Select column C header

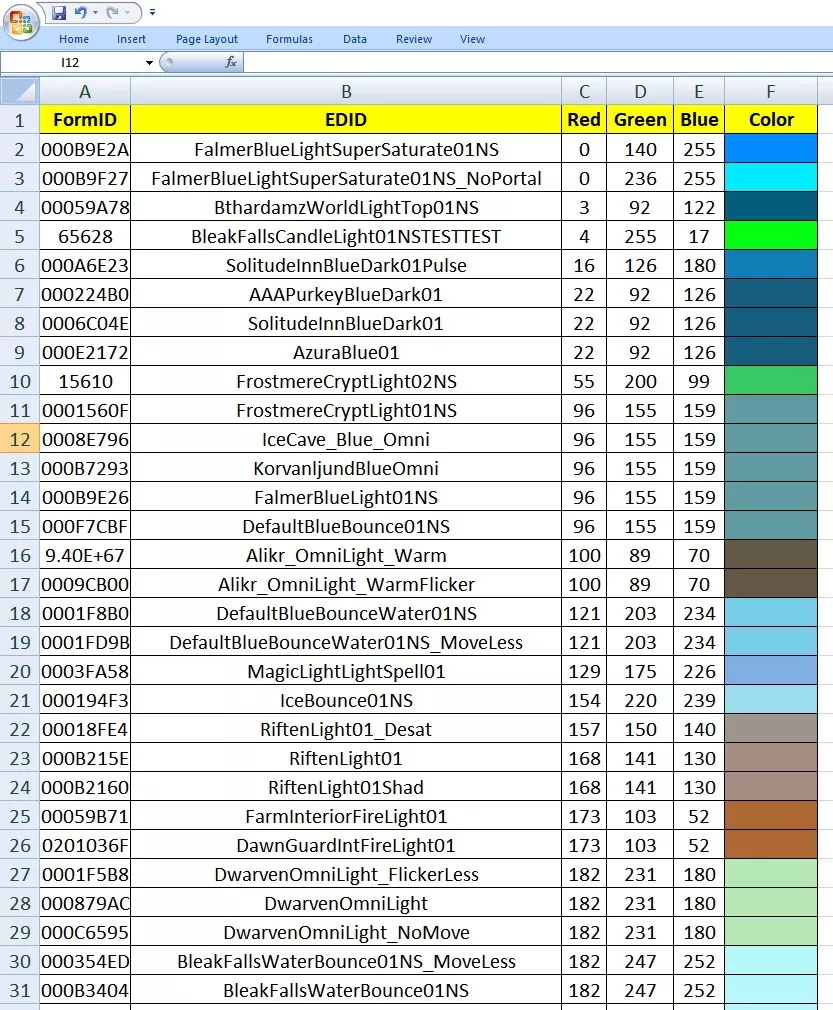[x=584, y=91]
